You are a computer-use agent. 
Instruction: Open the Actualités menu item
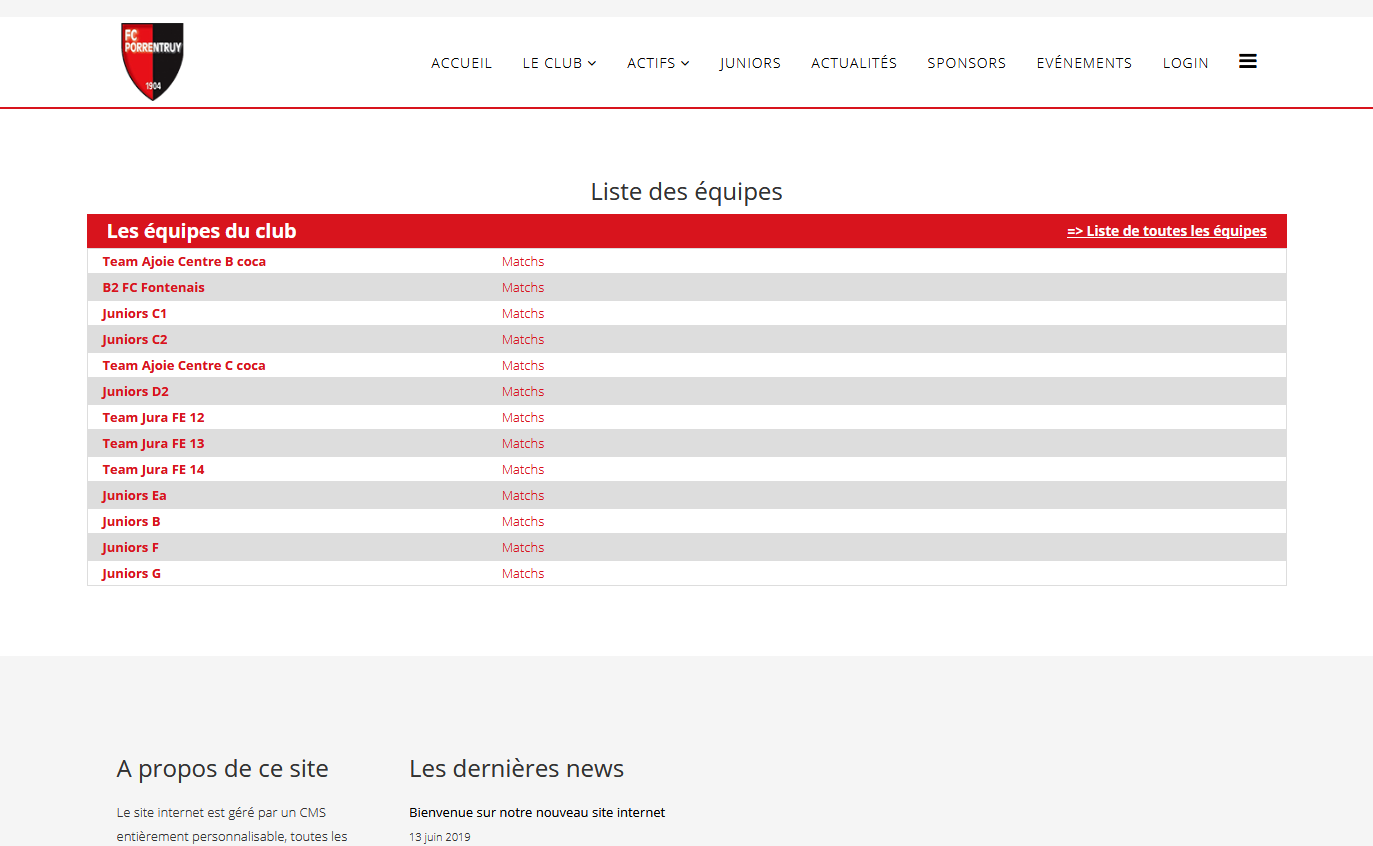[x=854, y=63]
